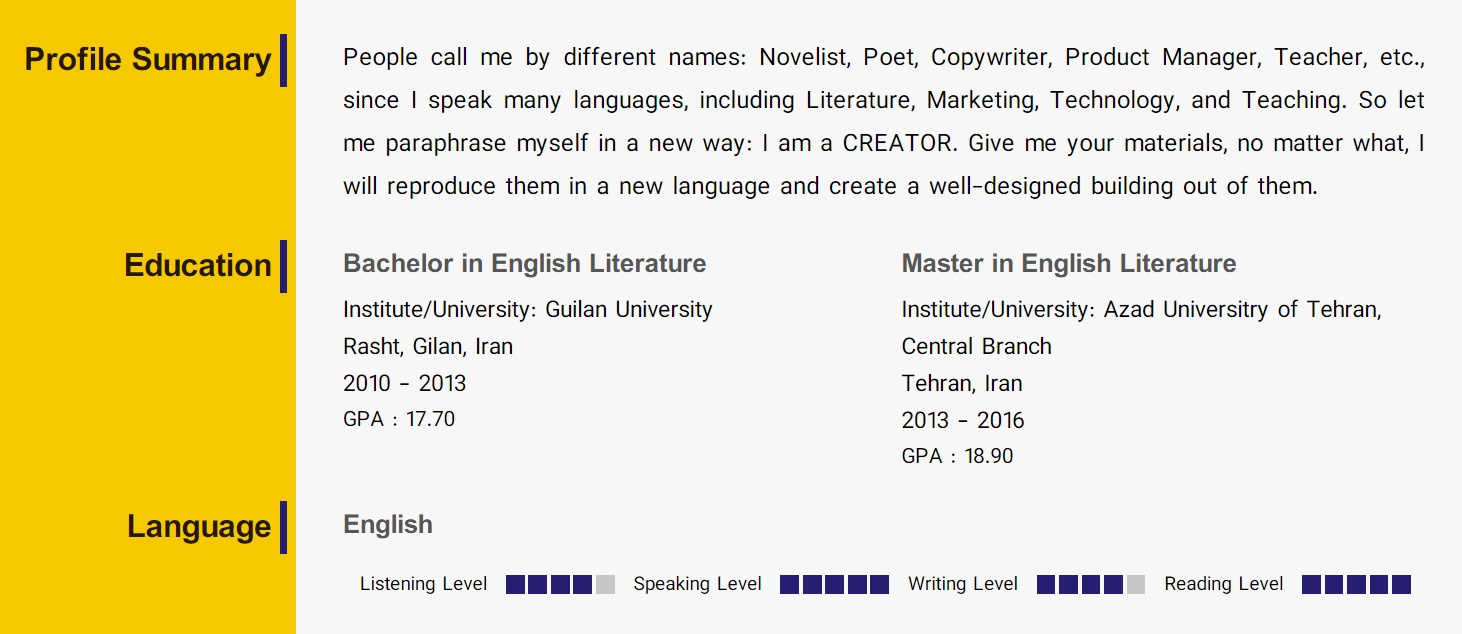Screen dimensions: 1462x634
Task: Click the word CREATOR in summary
Action: tap(897, 143)
